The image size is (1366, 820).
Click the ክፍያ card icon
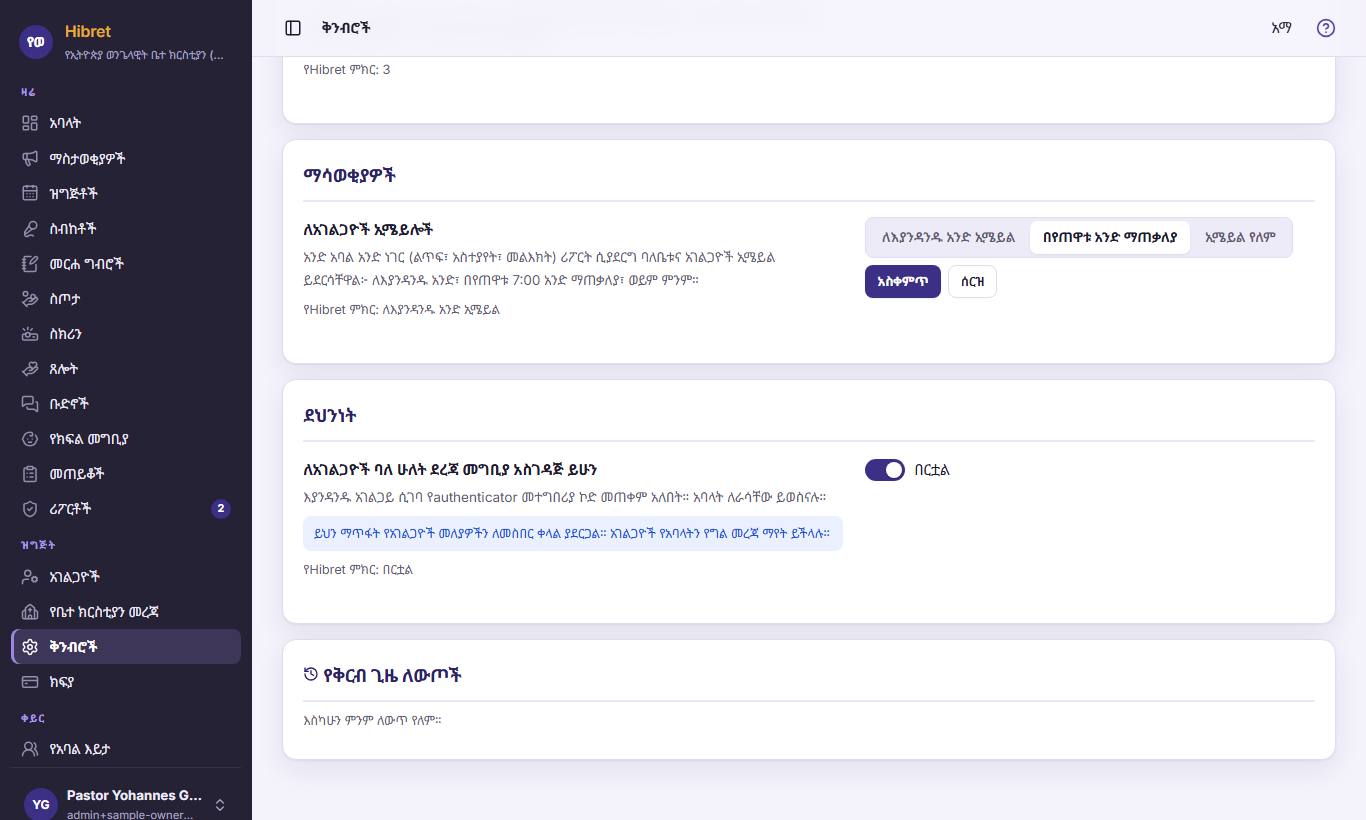30,682
